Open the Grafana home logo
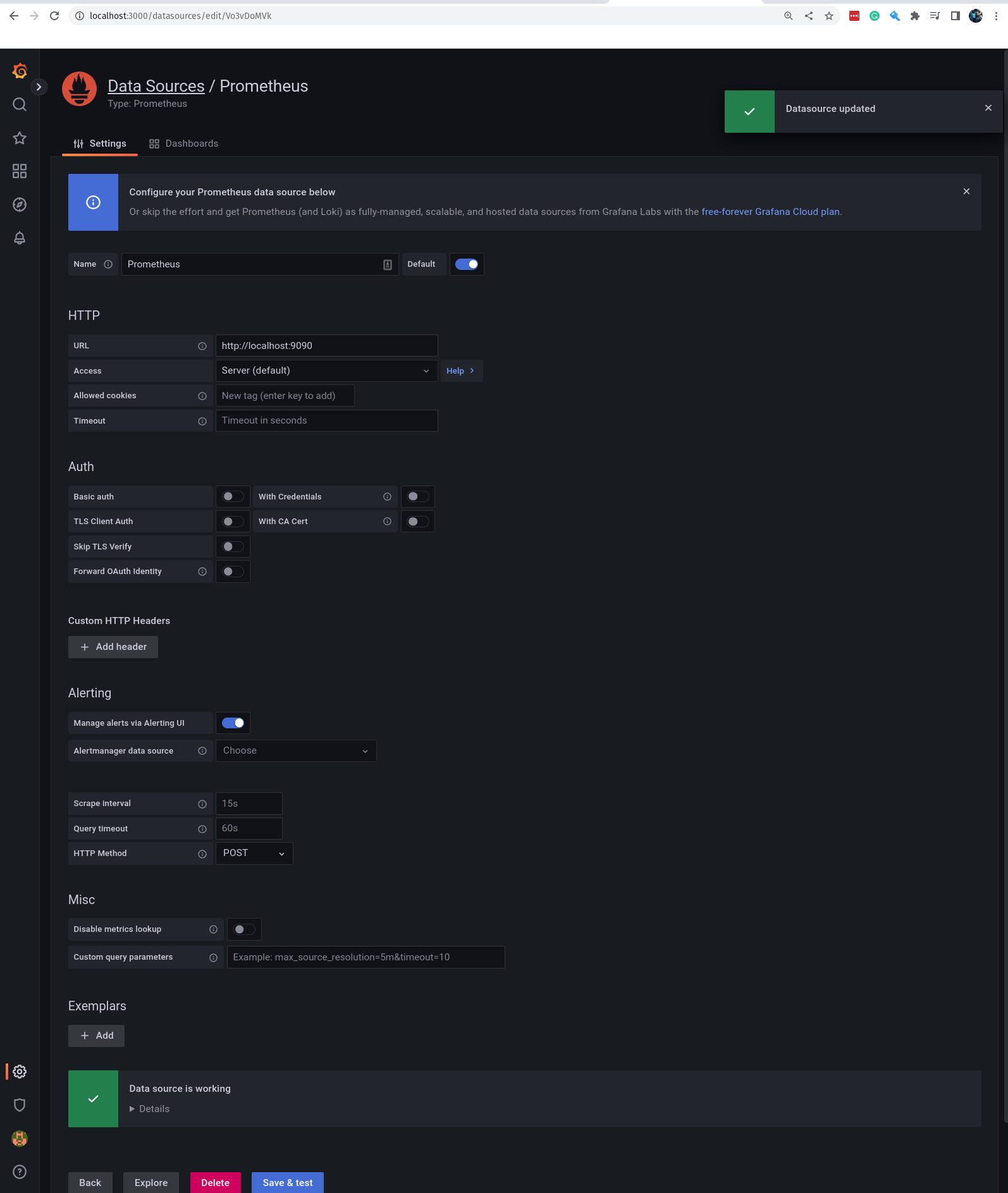 pos(20,71)
